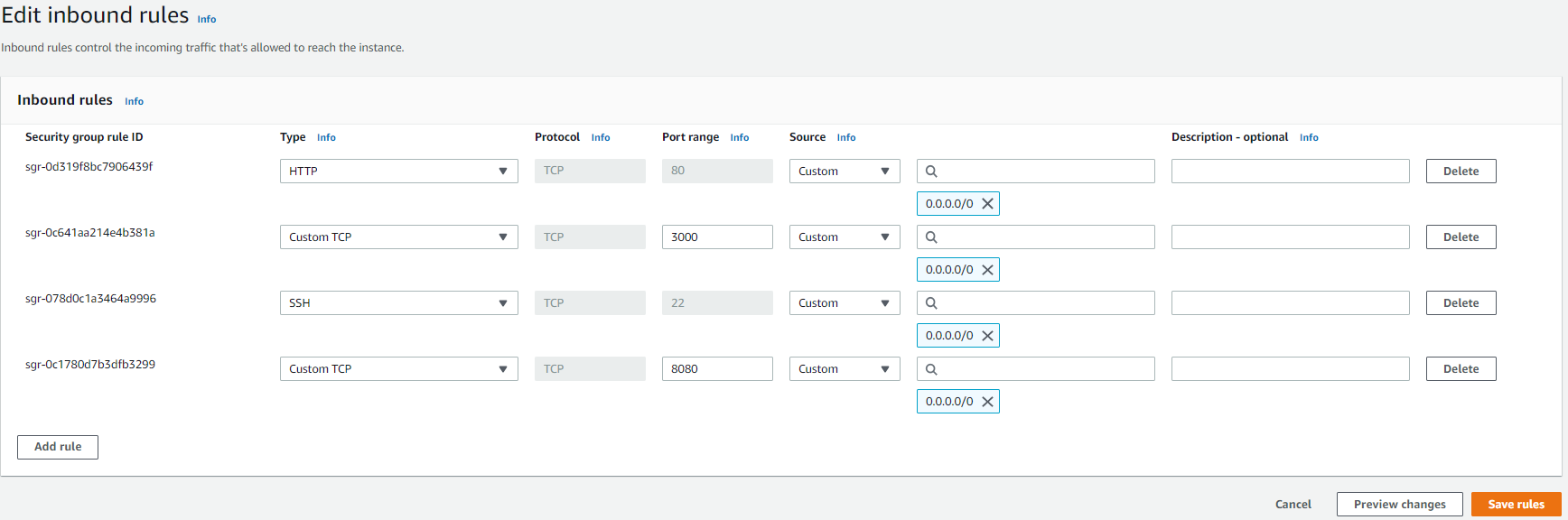The height and width of the screenshot is (520, 1568).
Task: Remove 0.0.0.0/0 source from HTTP rule
Action: coord(987,204)
